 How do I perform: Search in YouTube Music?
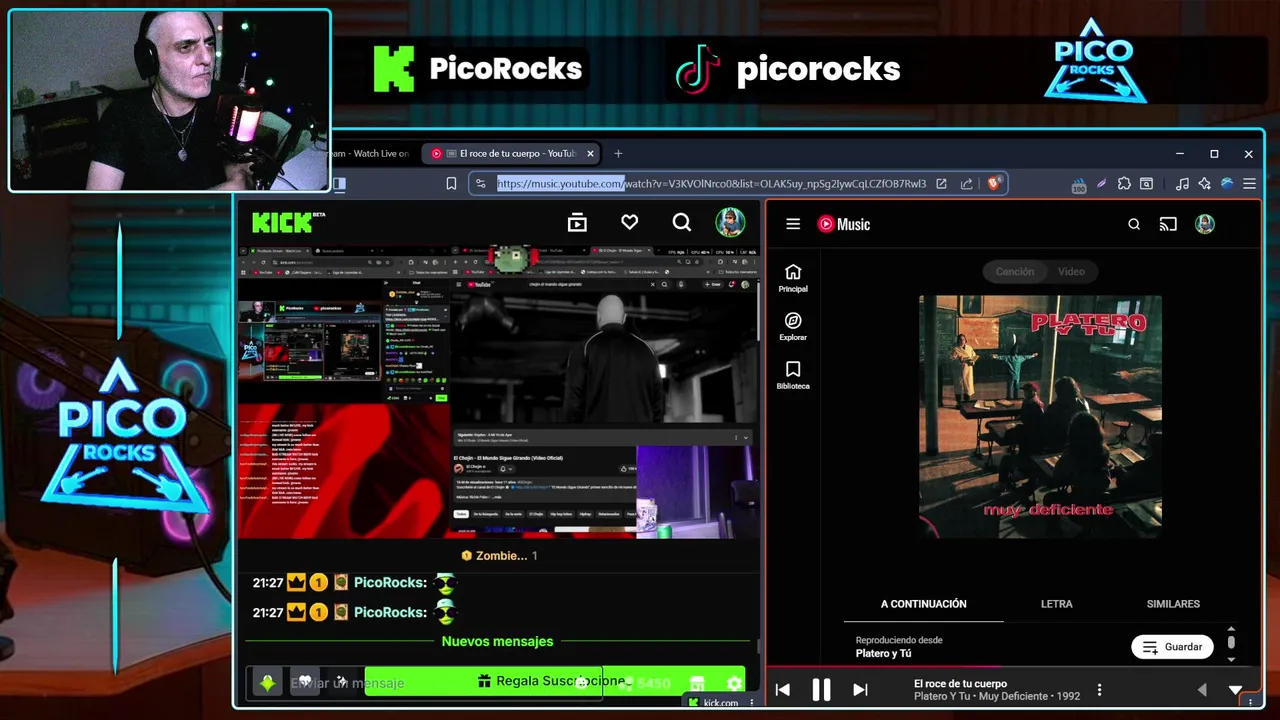(x=1134, y=224)
